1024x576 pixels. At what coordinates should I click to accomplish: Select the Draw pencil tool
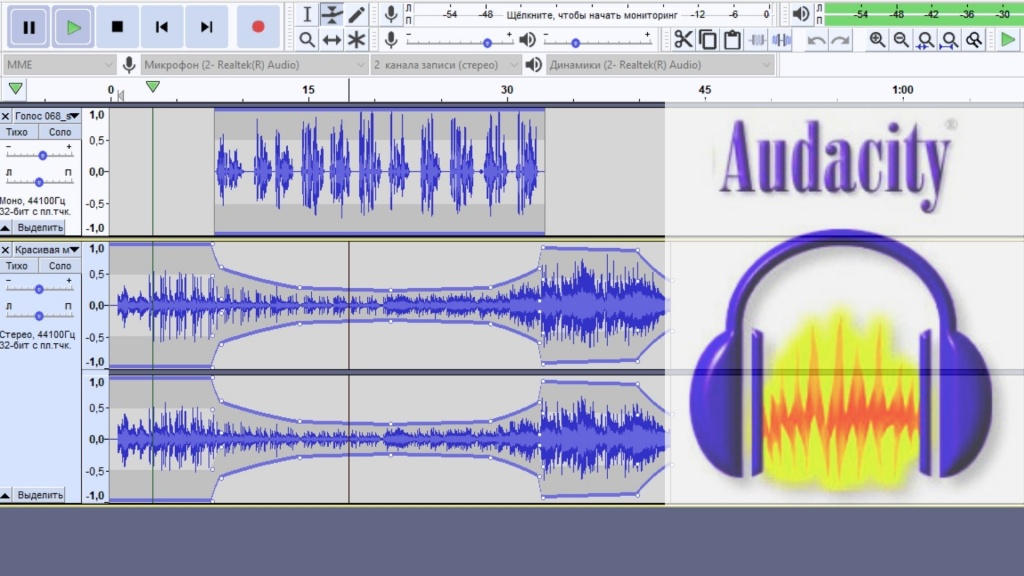357,14
